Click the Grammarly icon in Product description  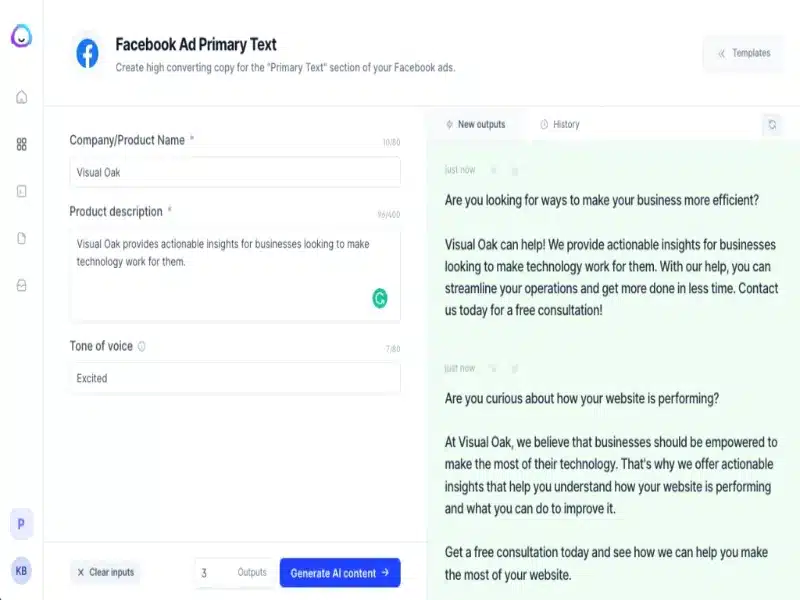[x=380, y=298]
